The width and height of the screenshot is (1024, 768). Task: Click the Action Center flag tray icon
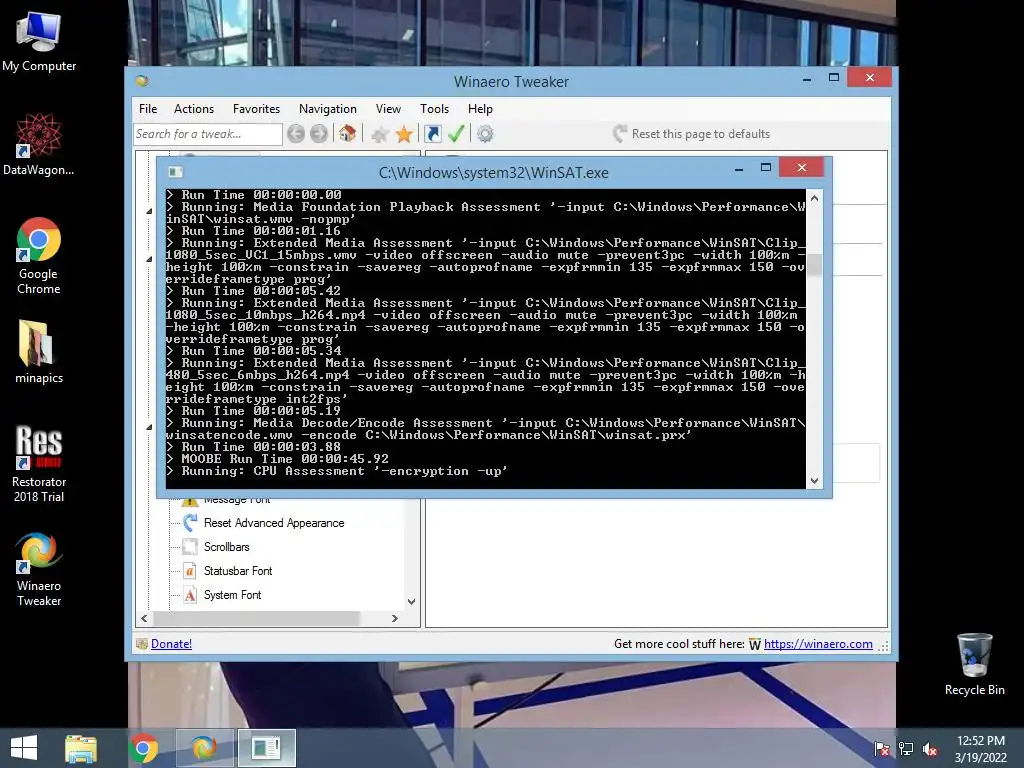click(x=882, y=749)
